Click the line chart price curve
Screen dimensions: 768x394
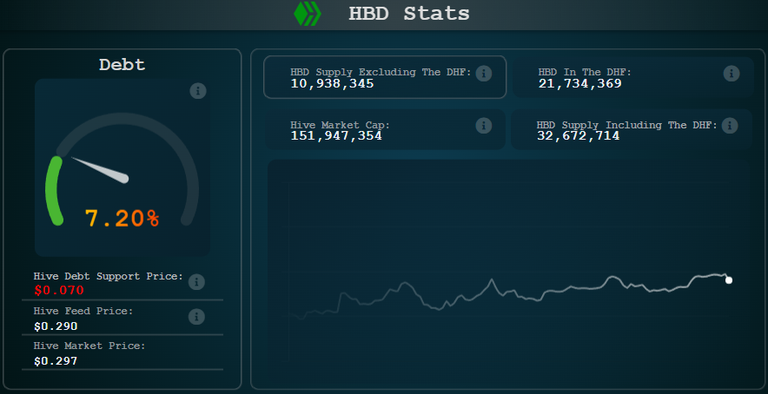pos(509,296)
